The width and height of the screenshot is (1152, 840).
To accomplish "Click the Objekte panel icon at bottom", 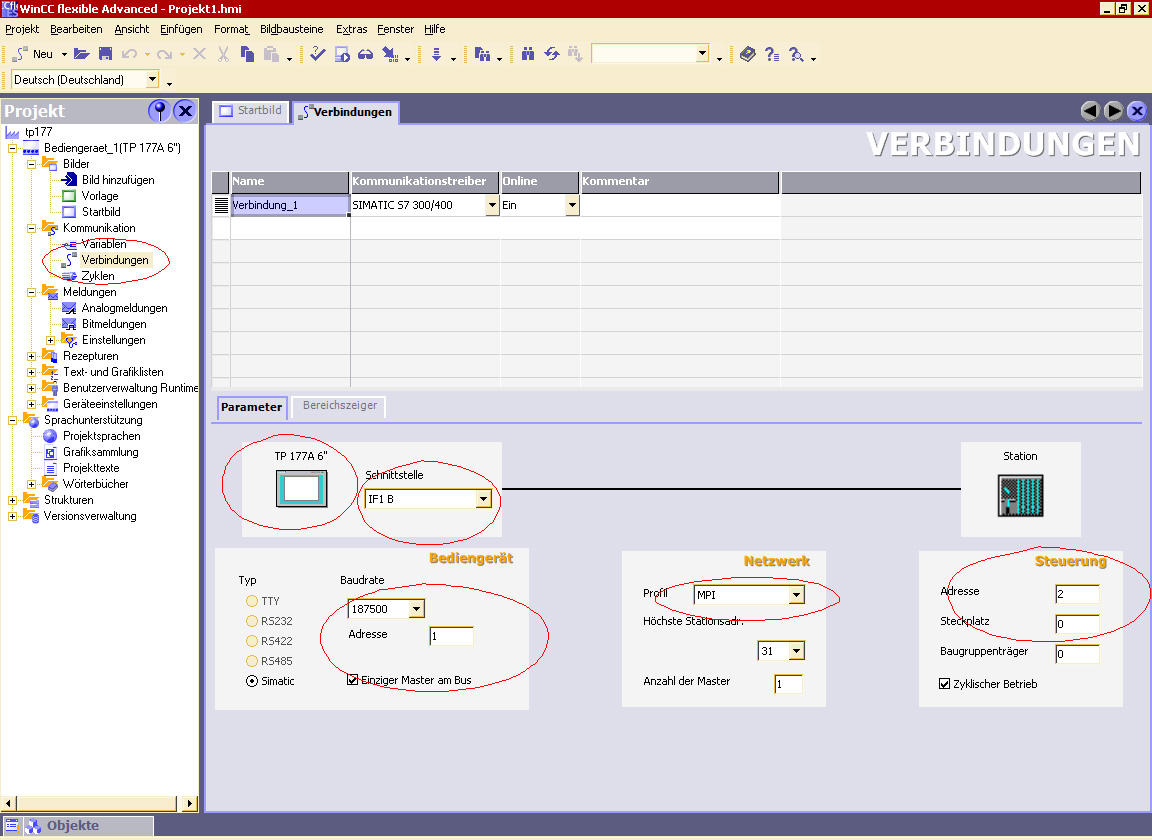I will [34, 826].
